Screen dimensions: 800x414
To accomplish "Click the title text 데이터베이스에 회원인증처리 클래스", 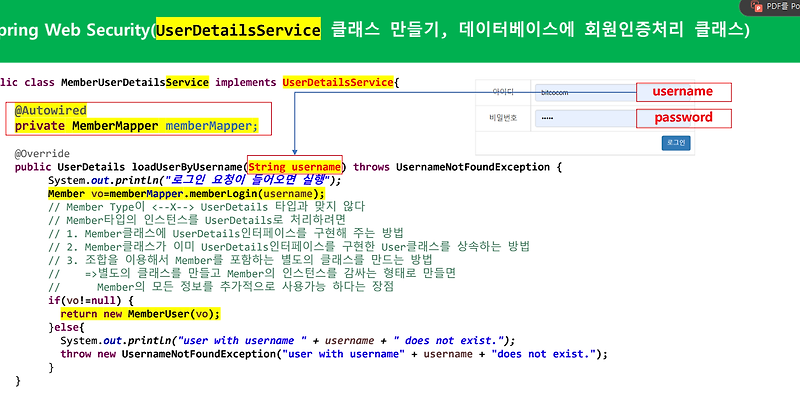I will coord(602,30).
